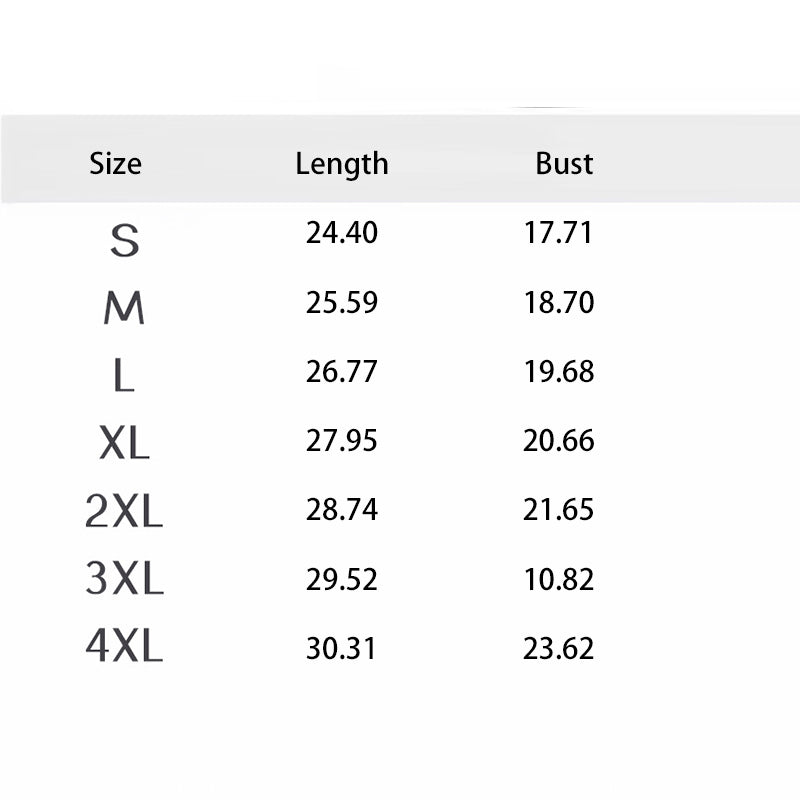Viewport: 800px width, 800px height.
Task: Select the XL size row label
Action: [124, 443]
